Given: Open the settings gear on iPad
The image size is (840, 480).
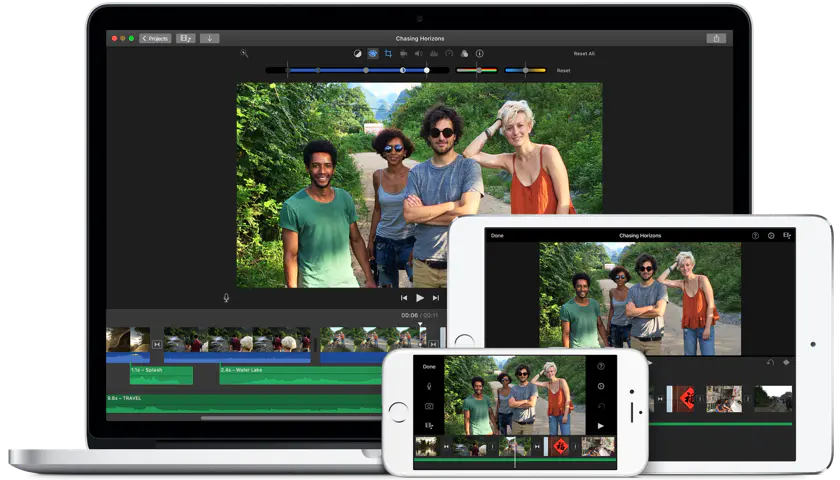Looking at the screenshot, I should click(771, 236).
